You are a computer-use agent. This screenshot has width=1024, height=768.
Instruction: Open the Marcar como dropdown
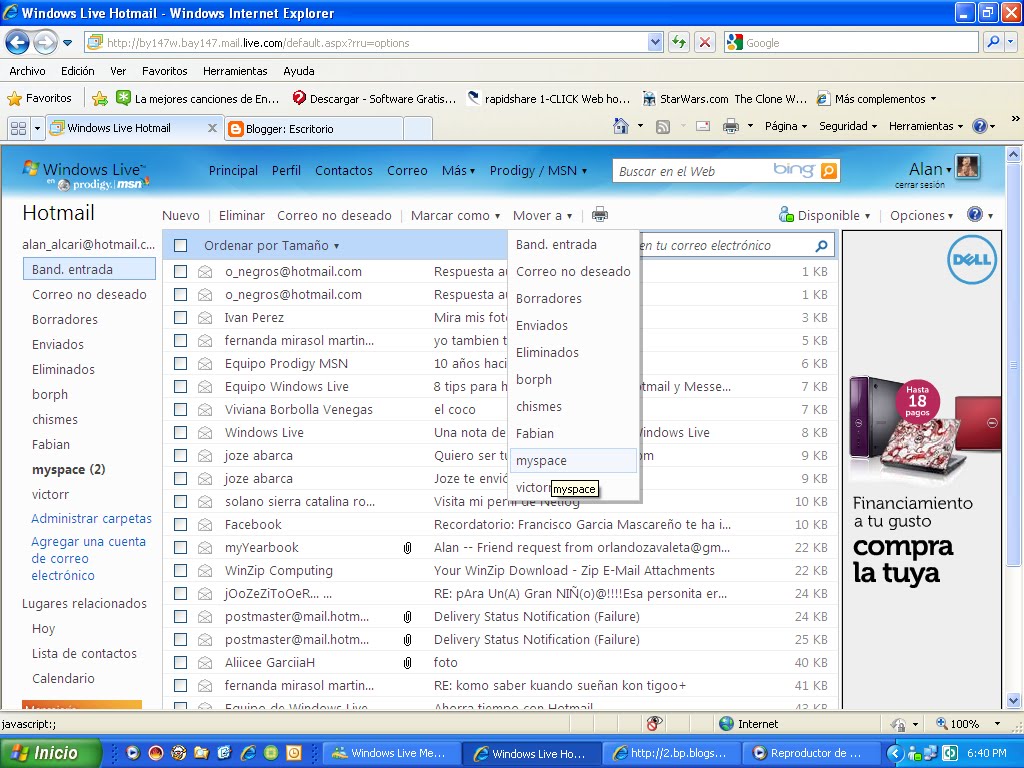[x=455, y=216]
